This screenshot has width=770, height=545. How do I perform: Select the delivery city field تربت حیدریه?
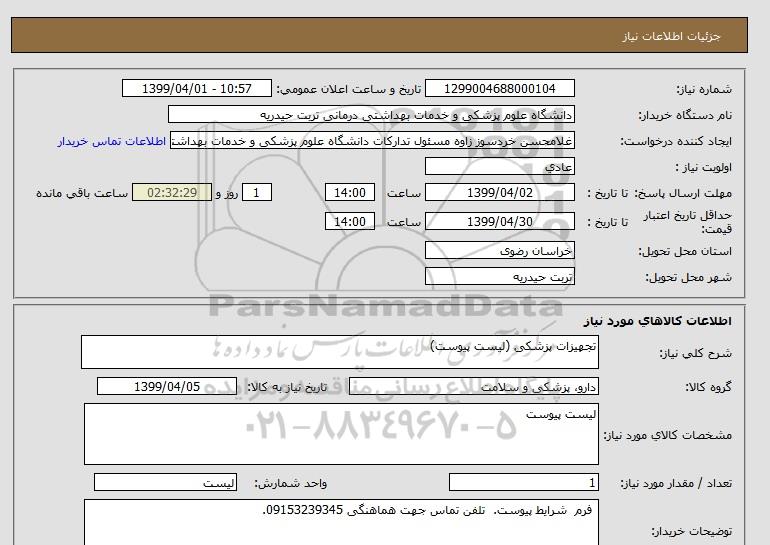(x=499, y=276)
